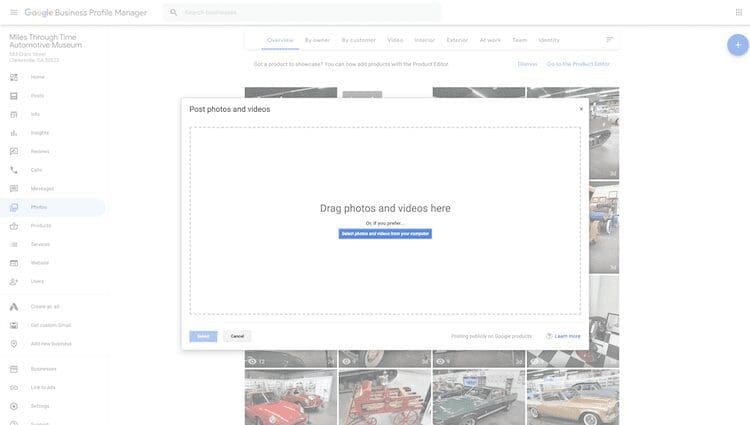Open the Google apps grid
This screenshot has height=425, width=750.
point(739,12)
